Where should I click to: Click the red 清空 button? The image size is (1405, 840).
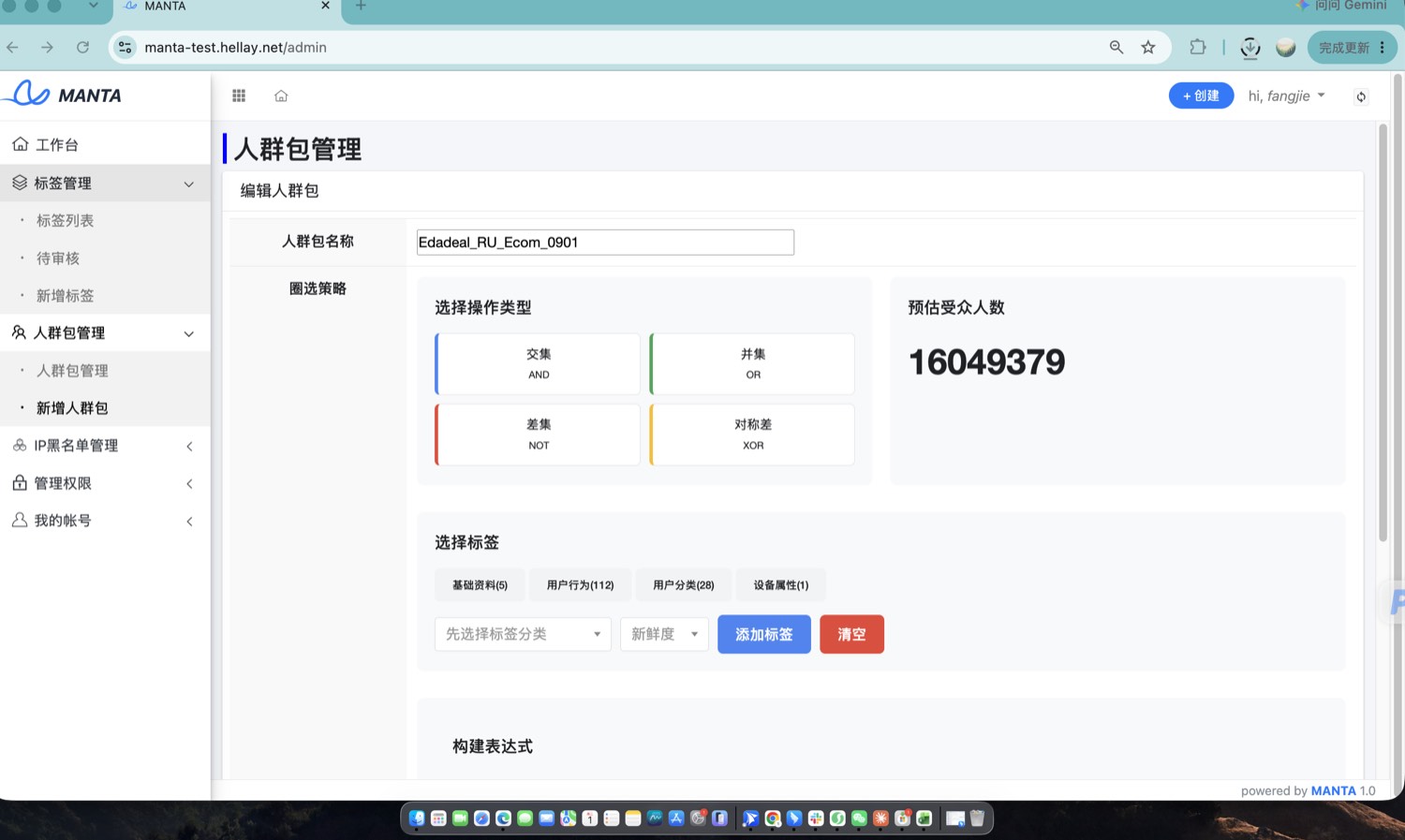(x=851, y=634)
